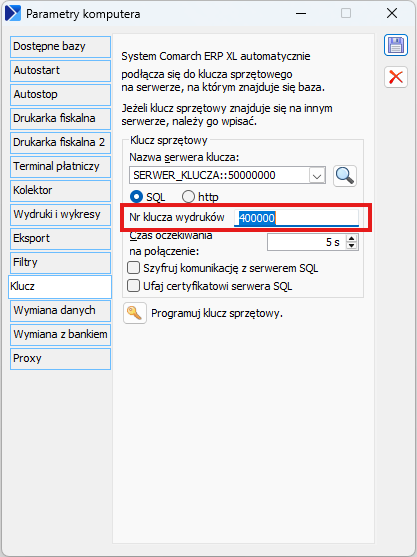Select the http radio button
This screenshot has width=417, height=557.
coord(188,196)
